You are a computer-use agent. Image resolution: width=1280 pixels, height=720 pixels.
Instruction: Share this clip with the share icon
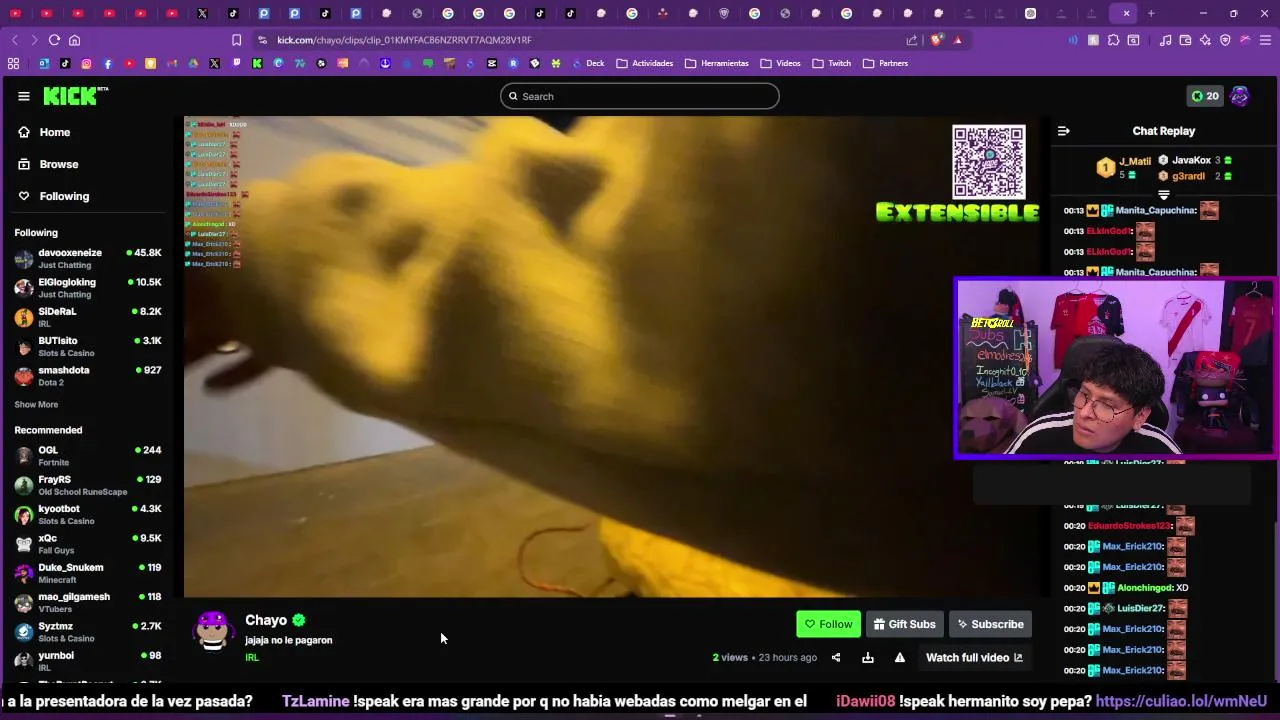point(836,657)
